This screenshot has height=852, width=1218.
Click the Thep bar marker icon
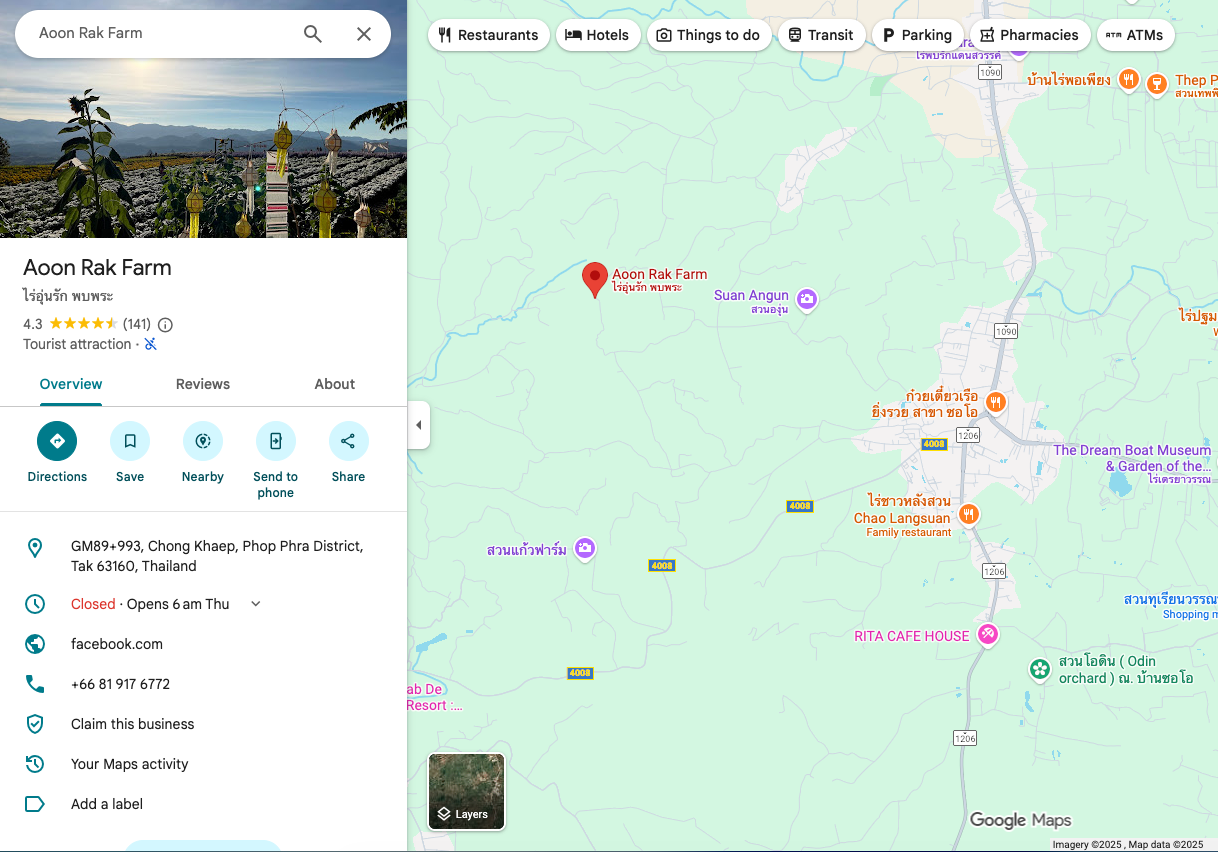point(1157,83)
